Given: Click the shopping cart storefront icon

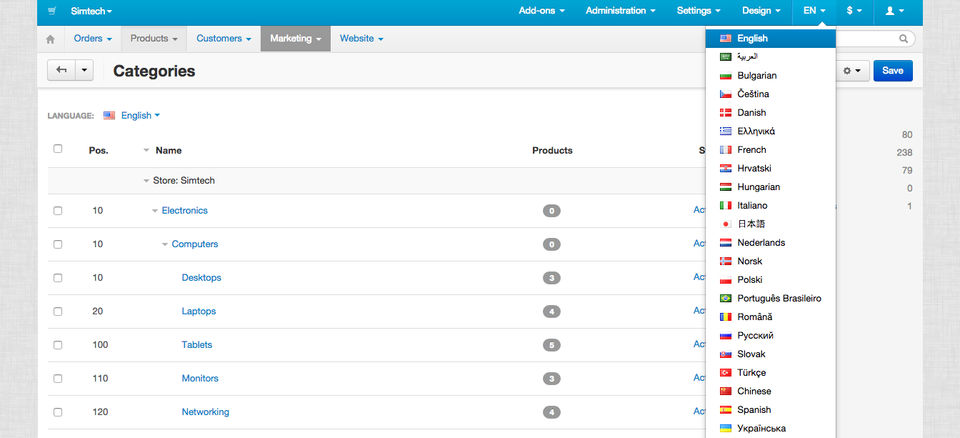Looking at the screenshot, I should [x=52, y=11].
